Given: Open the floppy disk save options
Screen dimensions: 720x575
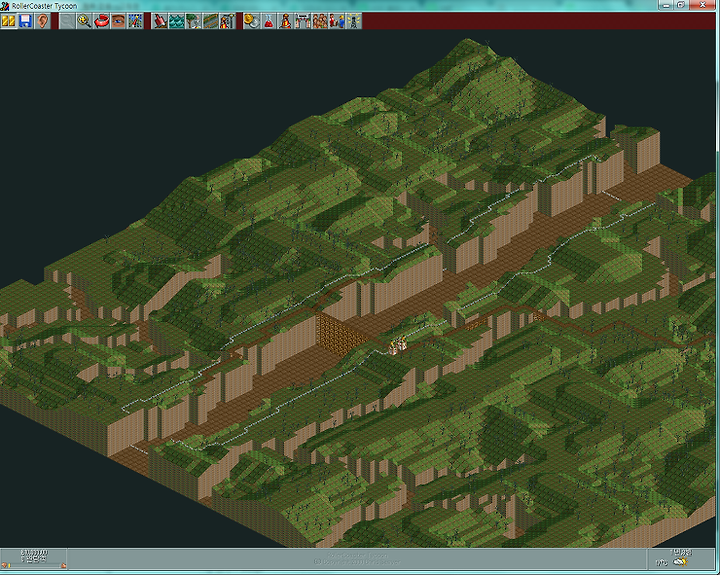Looking at the screenshot, I should pyautogui.click(x=25, y=21).
